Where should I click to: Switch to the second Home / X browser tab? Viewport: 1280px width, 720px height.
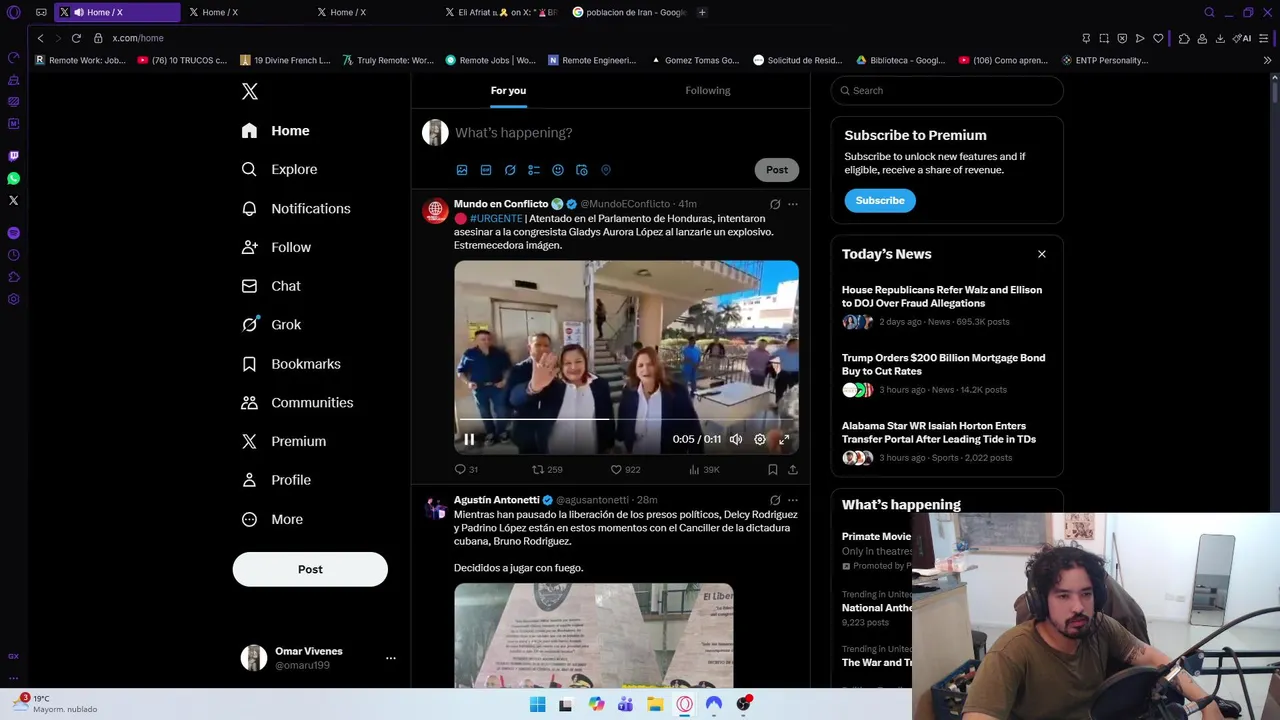pos(245,12)
